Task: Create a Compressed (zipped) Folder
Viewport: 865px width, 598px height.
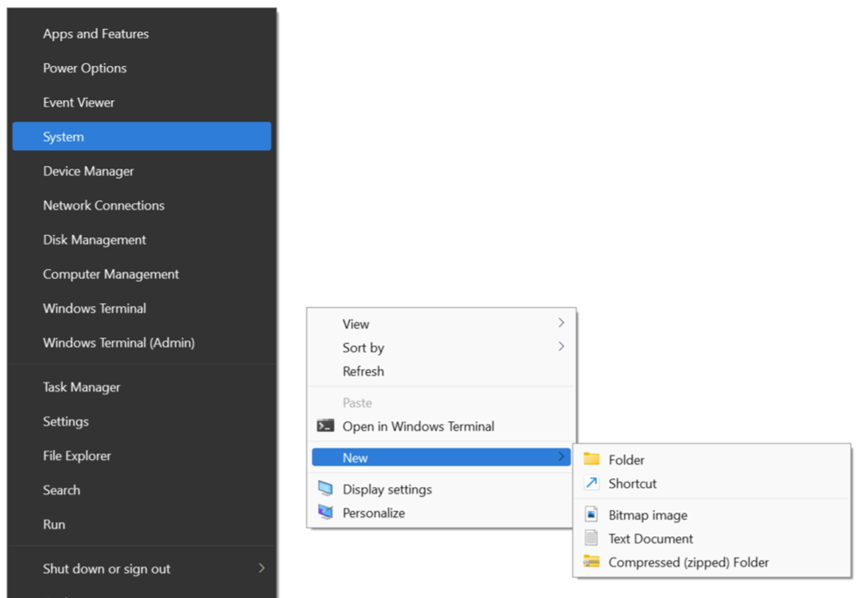Action: (712, 562)
